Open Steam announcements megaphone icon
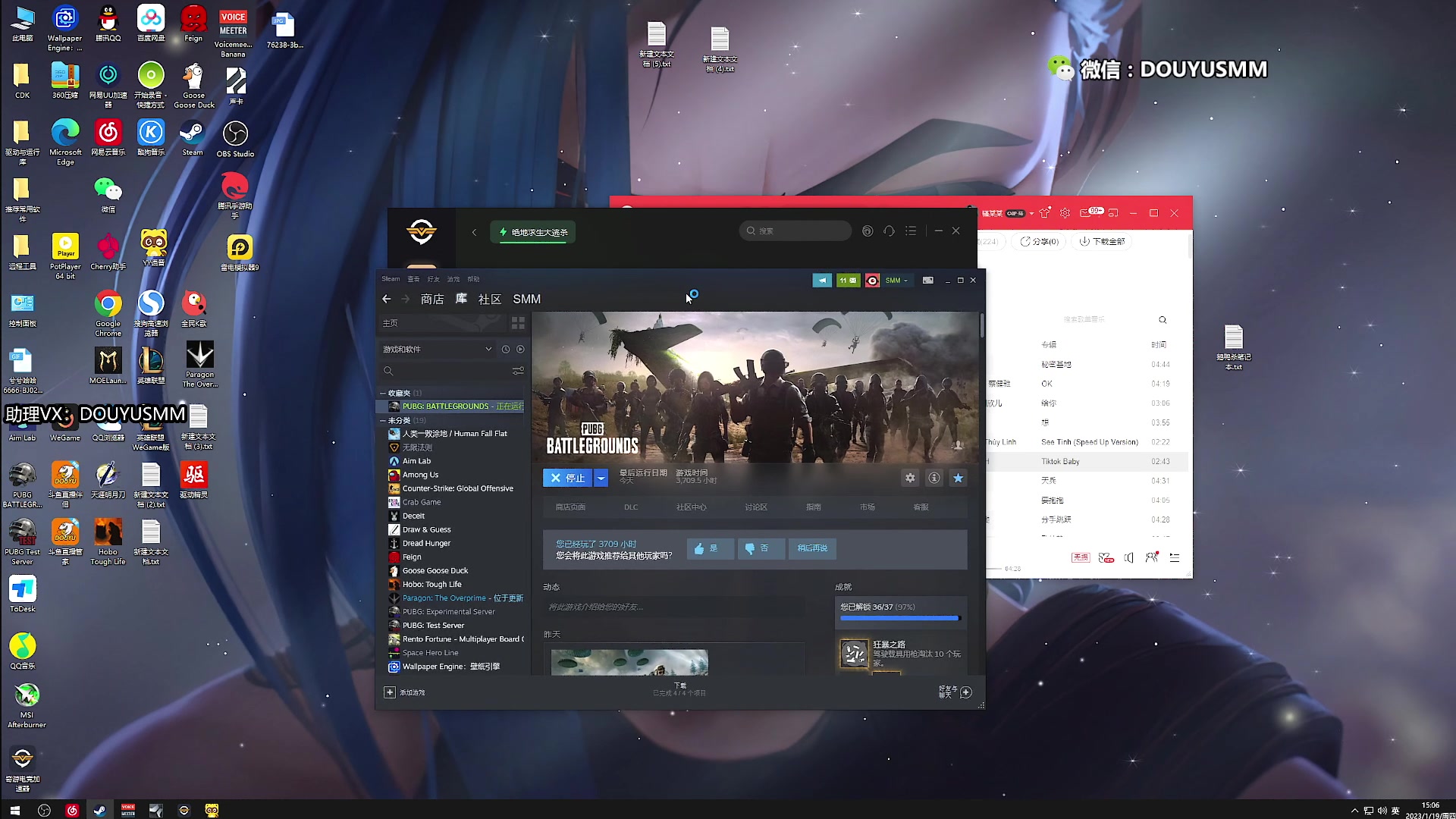The width and height of the screenshot is (1456, 819). pos(822,281)
